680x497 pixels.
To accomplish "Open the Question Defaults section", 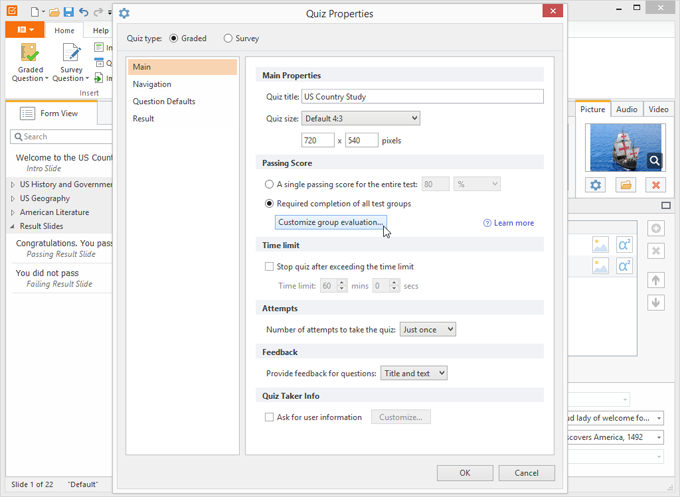I will (183, 101).
